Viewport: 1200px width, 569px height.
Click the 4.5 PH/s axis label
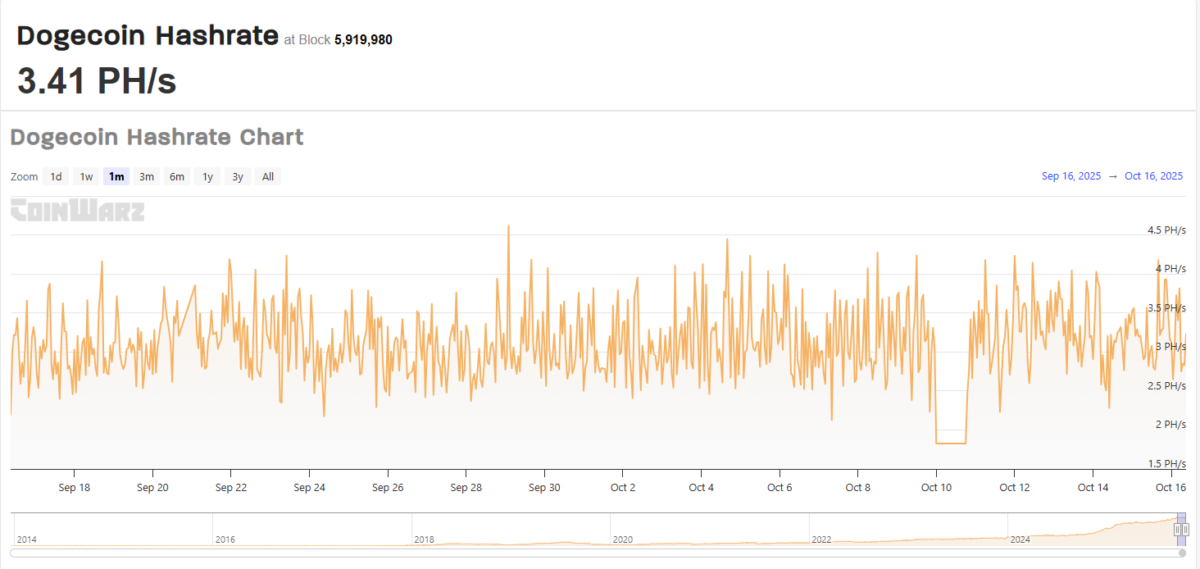point(1166,230)
